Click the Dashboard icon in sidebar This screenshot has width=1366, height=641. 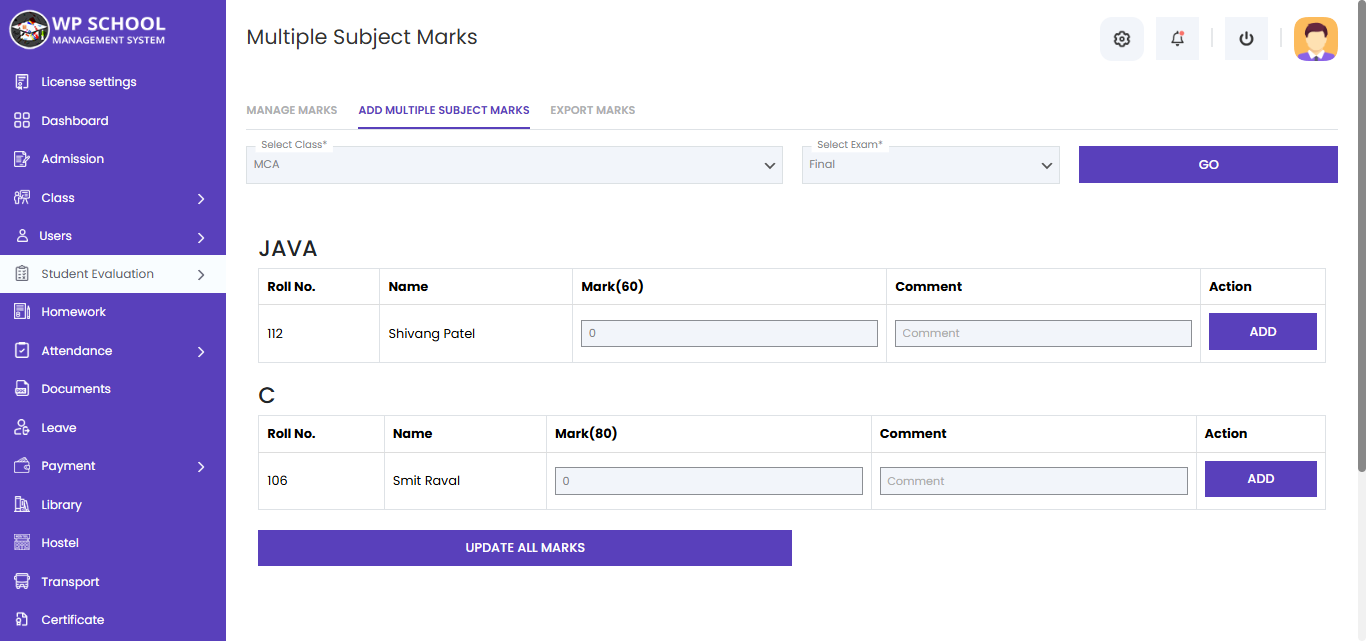pyautogui.click(x=22, y=121)
